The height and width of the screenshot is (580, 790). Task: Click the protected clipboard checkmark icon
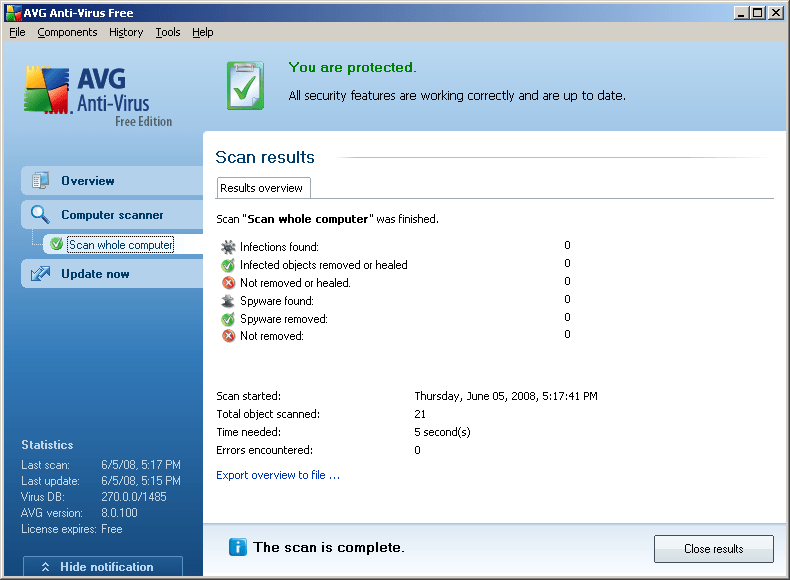pos(245,86)
